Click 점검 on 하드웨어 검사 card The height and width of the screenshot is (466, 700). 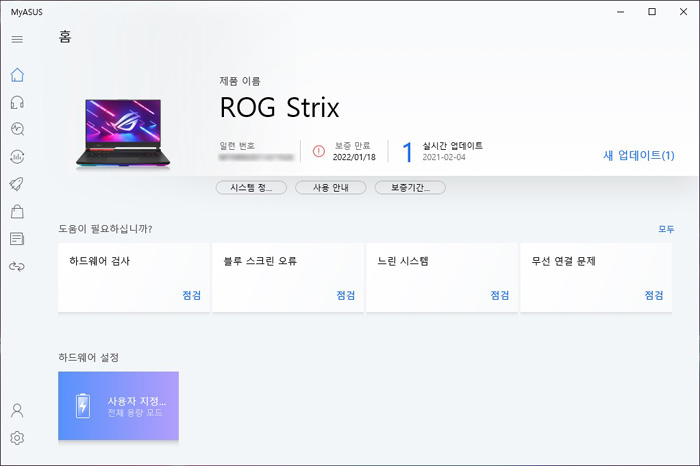click(x=192, y=295)
